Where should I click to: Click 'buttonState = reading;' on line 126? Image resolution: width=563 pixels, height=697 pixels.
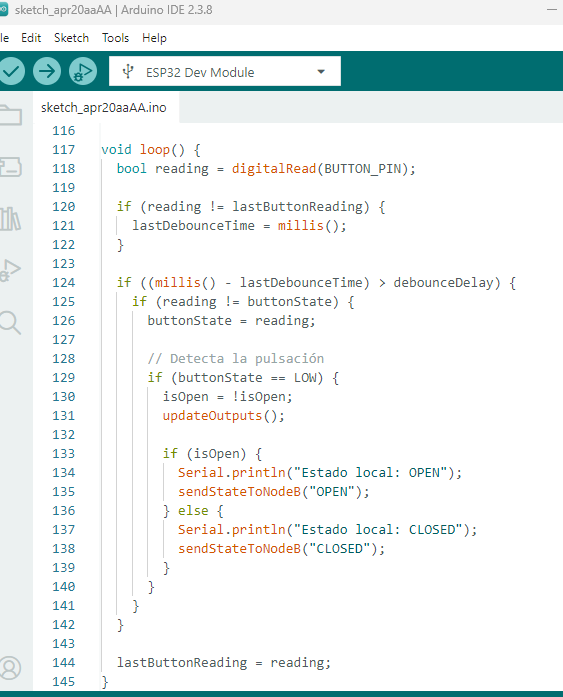click(x=232, y=320)
